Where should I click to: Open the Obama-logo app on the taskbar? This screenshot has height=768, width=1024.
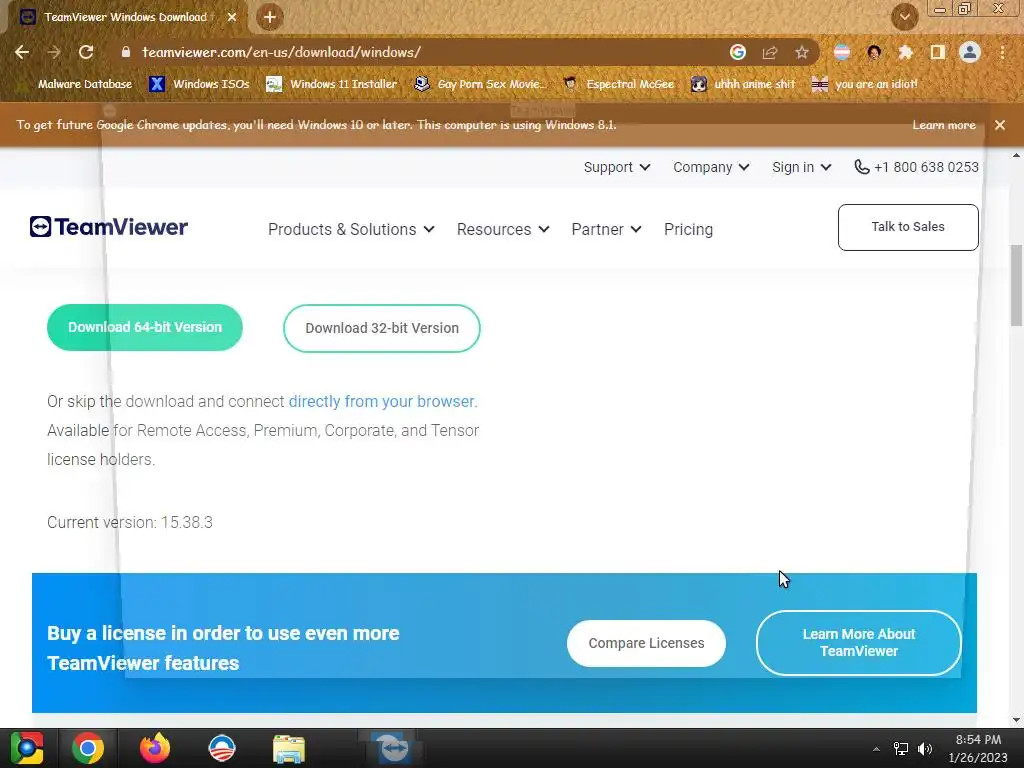tap(221, 748)
